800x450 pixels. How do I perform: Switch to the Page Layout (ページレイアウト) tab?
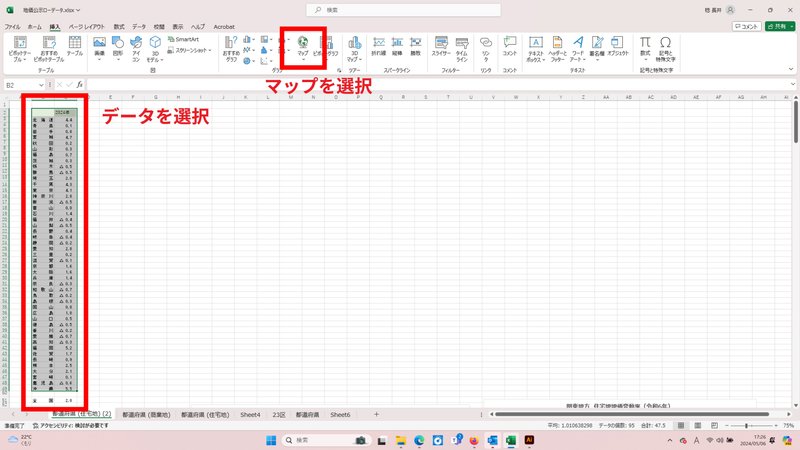click(x=86, y=27)
